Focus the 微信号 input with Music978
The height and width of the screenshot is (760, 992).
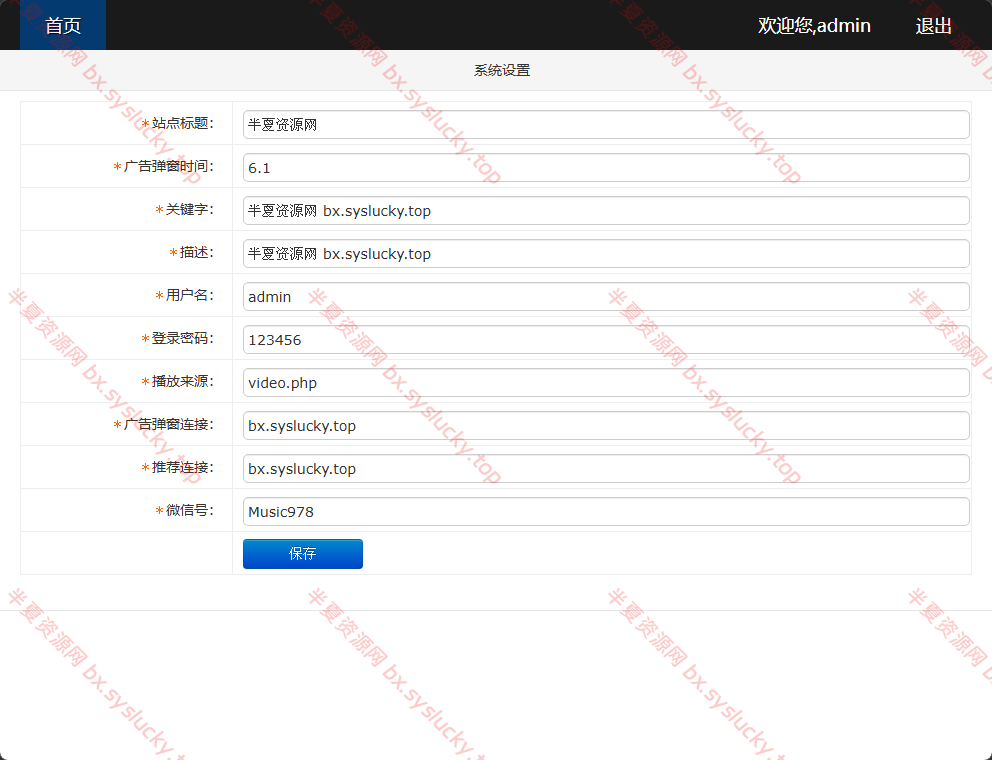coord(606,512)
